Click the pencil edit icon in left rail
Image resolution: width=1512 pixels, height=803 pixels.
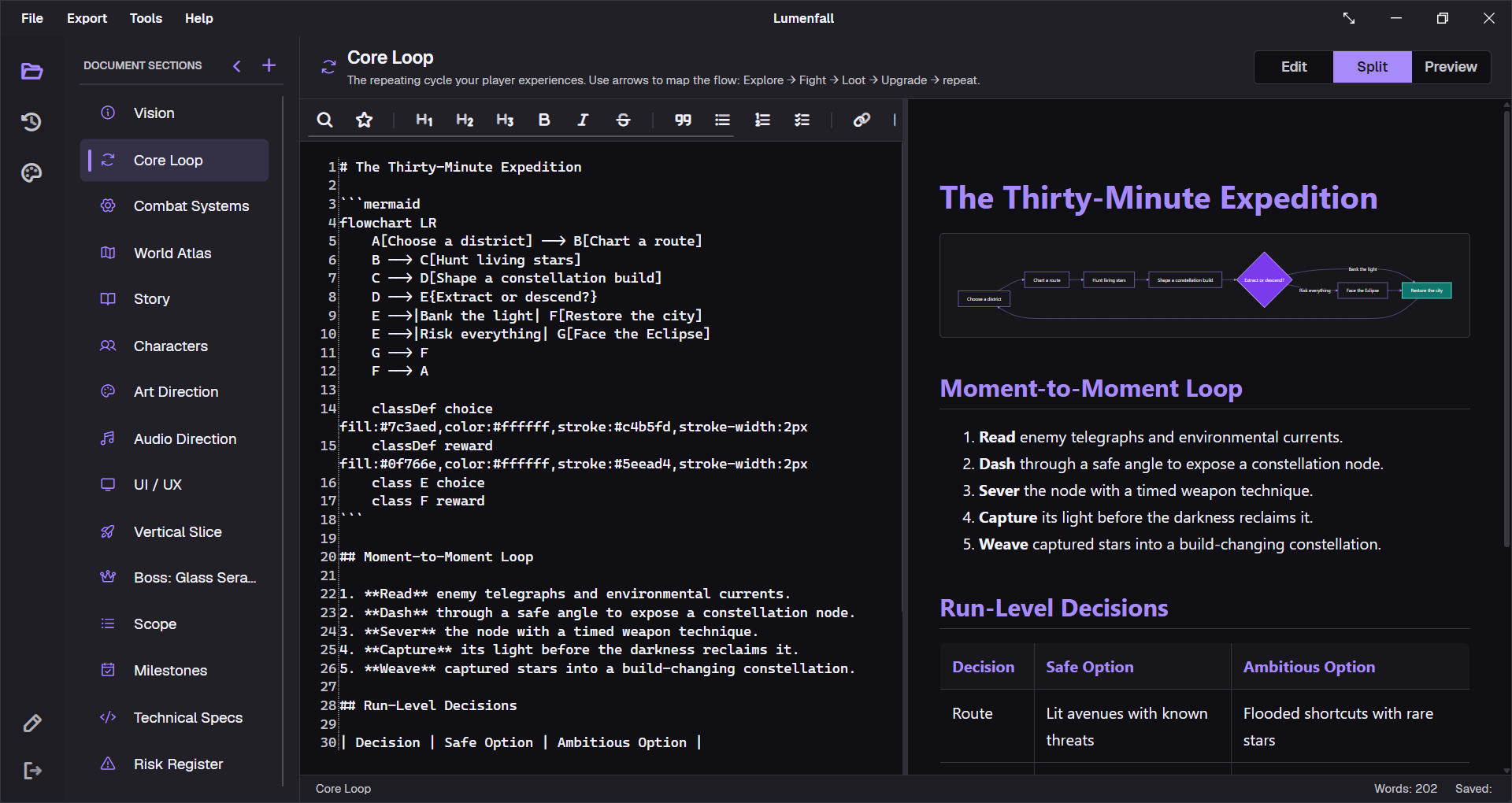point(31,723)
